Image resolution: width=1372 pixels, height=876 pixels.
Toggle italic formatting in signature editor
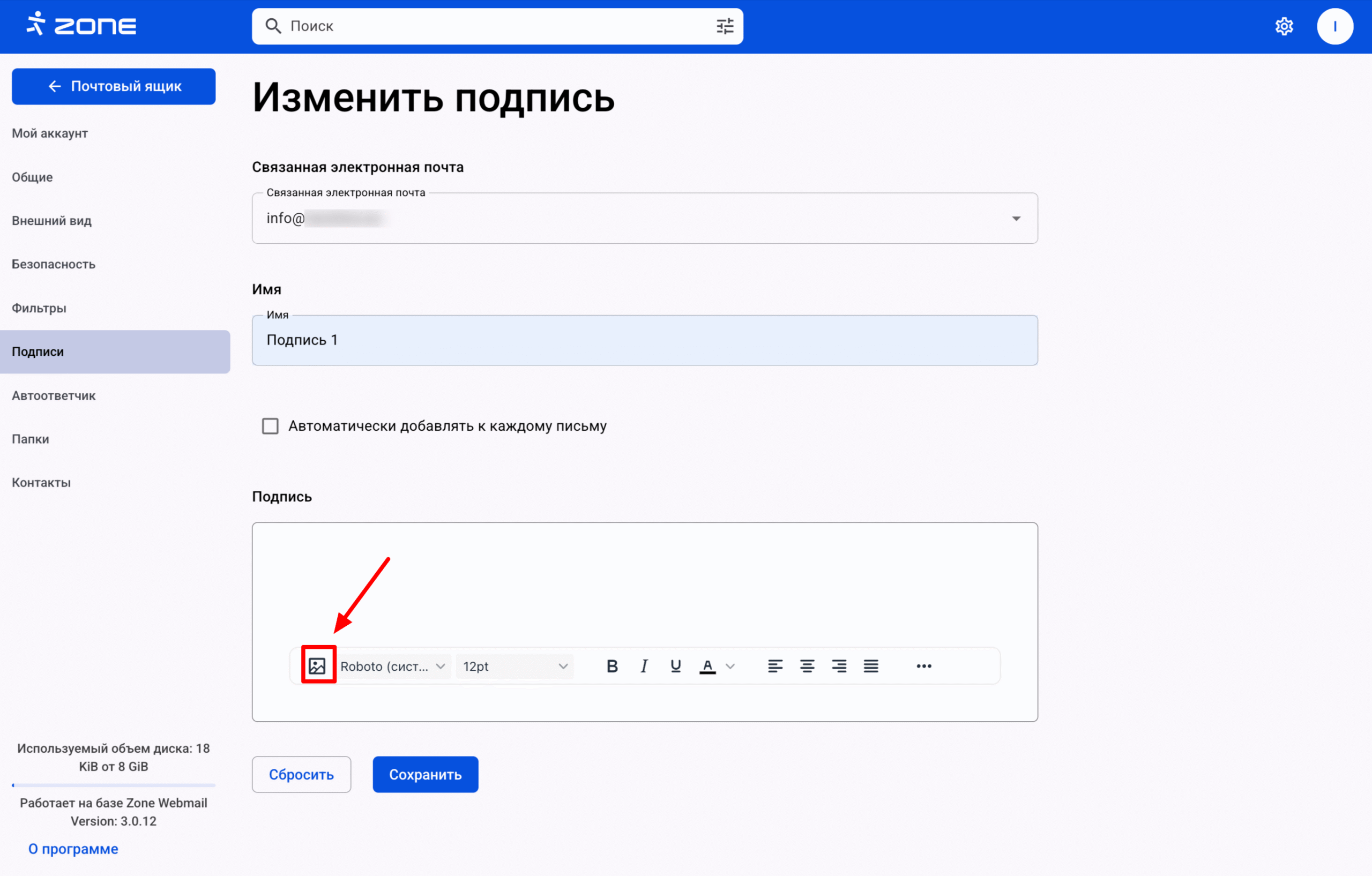(x=644, y=666)
